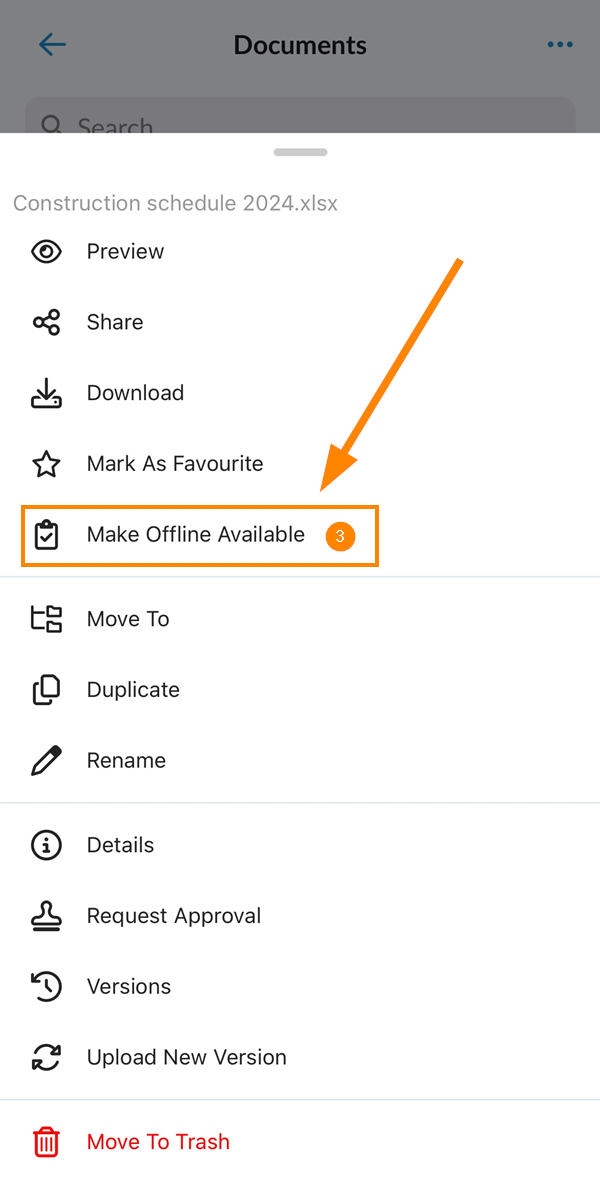Click the Details info circle icon
600x1199 pixels.
pyautogui.click(x=46, y=845)
